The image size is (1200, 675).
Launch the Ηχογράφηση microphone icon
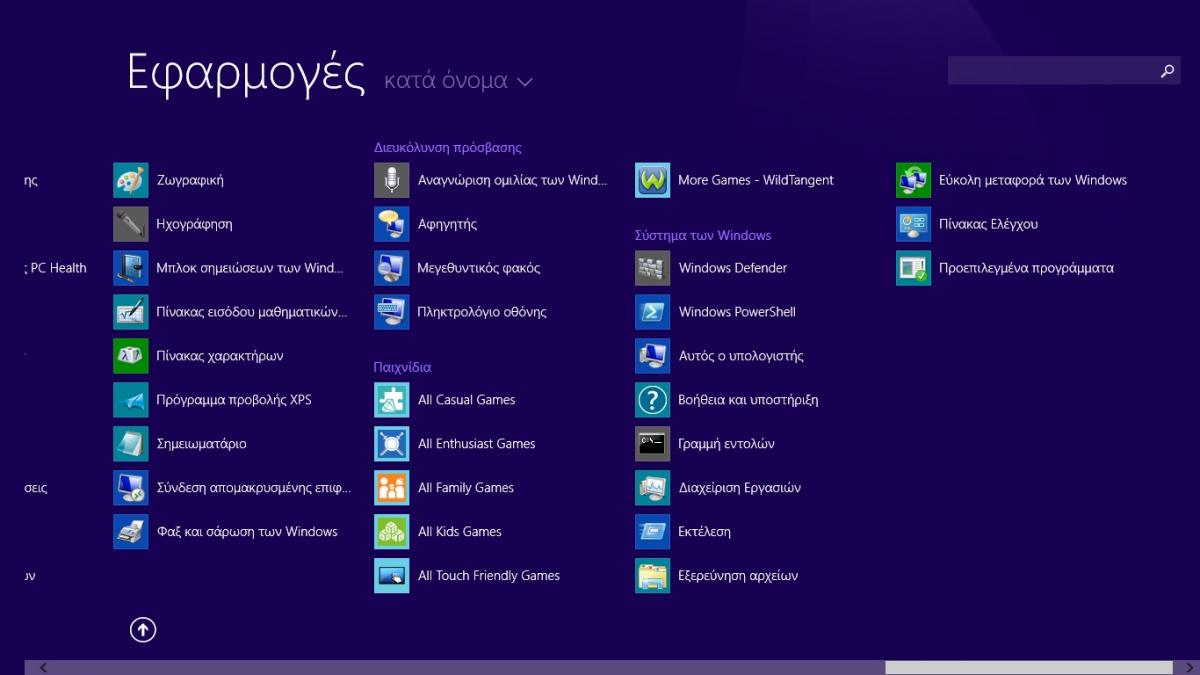click(131, 224)
